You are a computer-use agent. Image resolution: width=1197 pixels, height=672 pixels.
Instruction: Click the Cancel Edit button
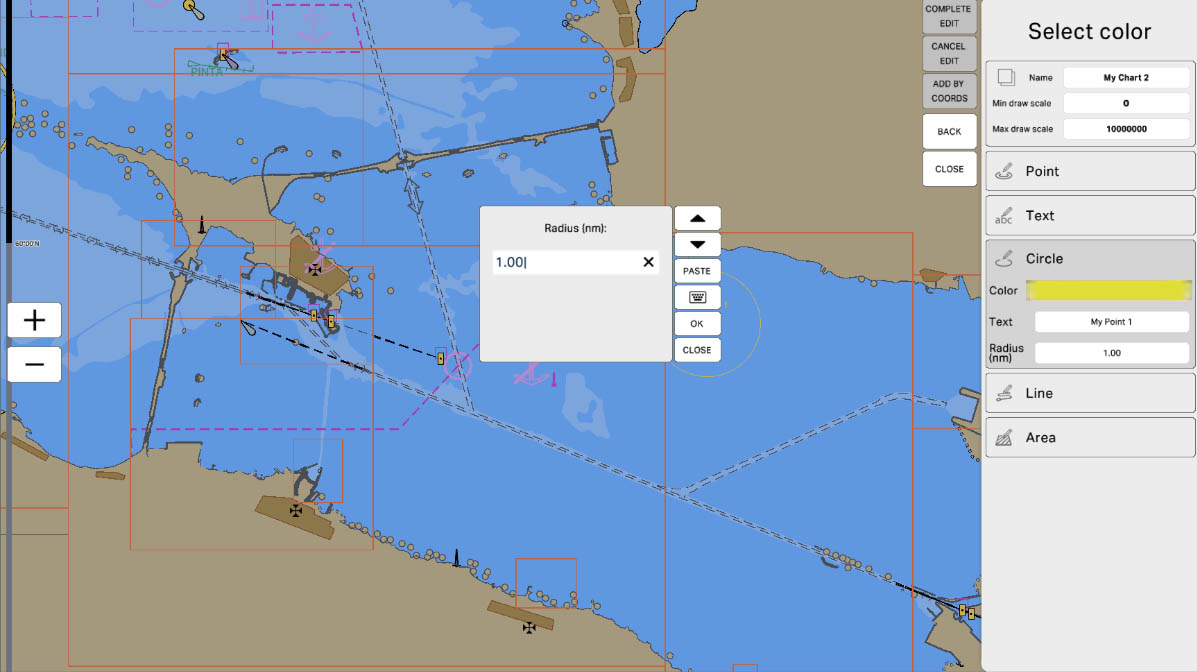click(x=949, y=53)
